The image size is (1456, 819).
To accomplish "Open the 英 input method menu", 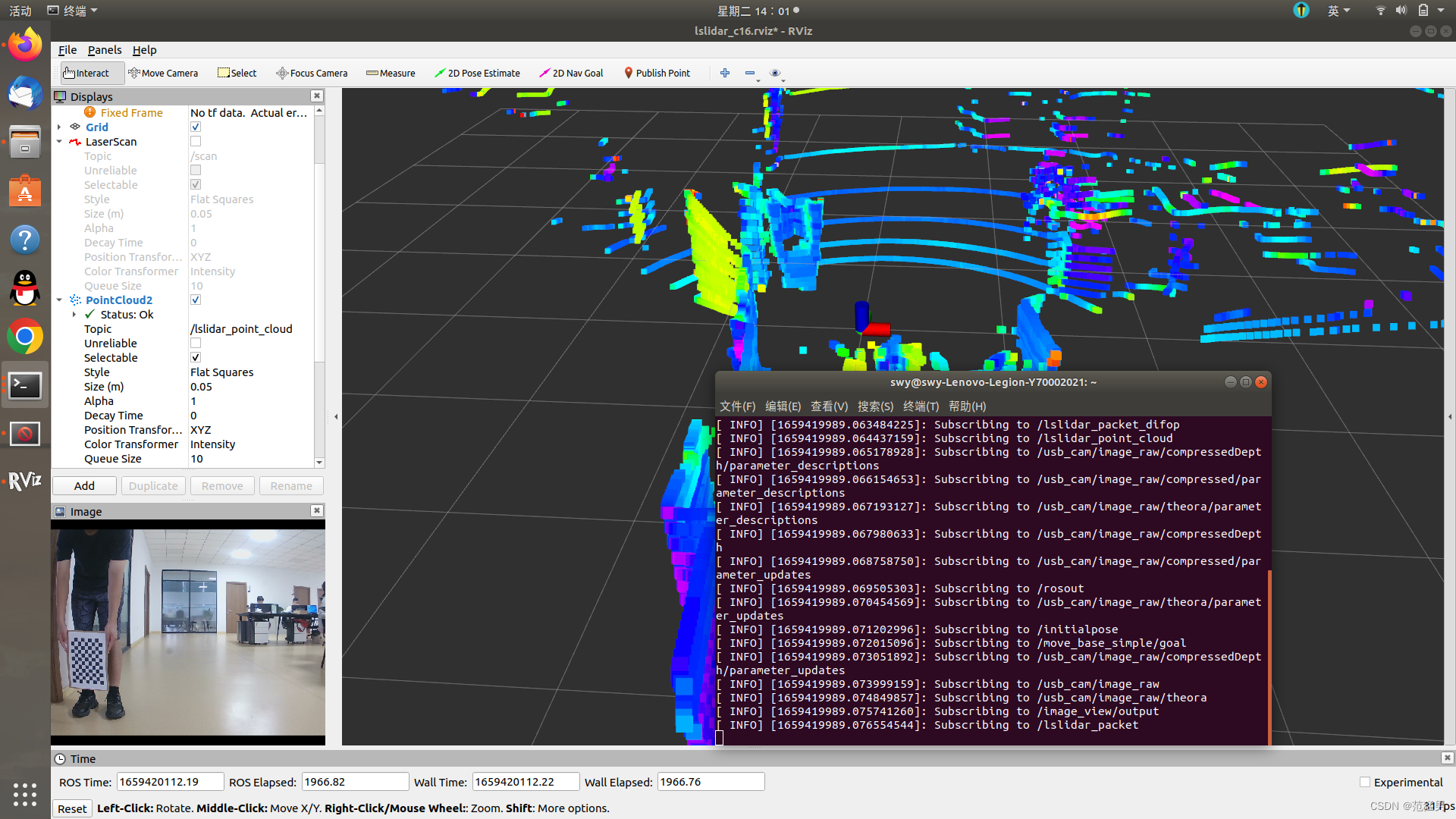I will click(x=1338, y=11).
